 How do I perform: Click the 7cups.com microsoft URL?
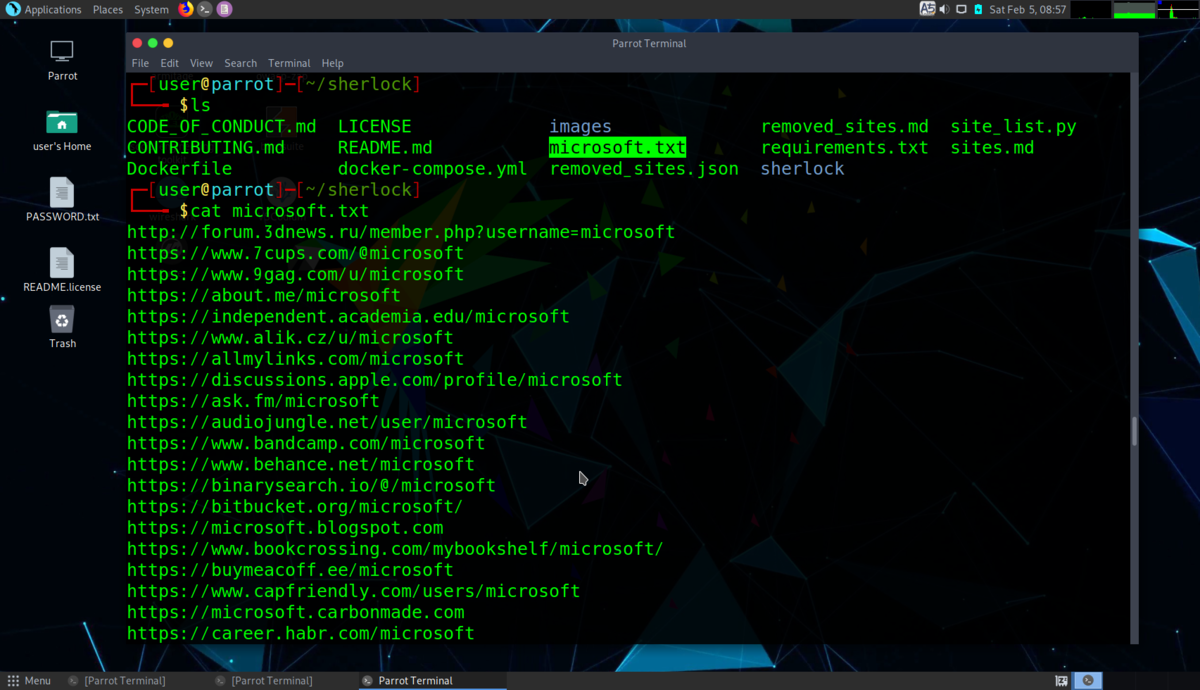(295, 253)
